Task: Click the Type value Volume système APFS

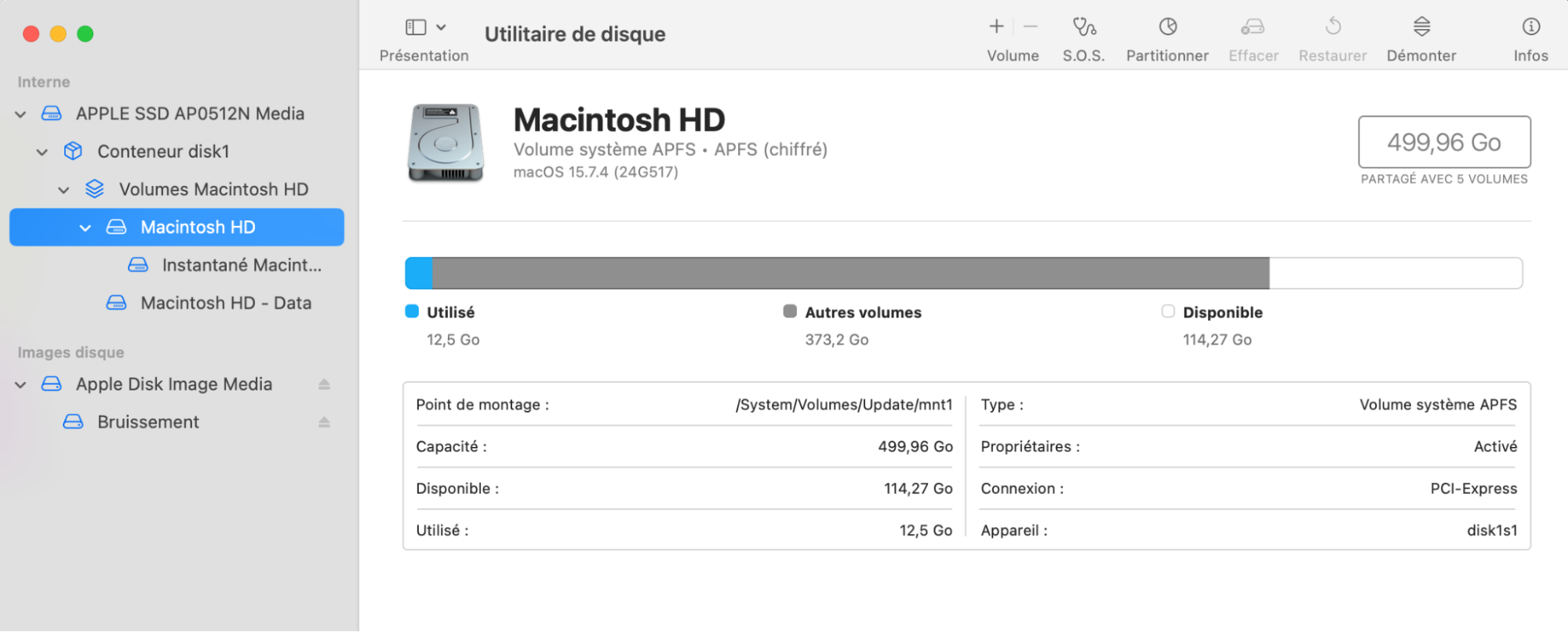Action: pyautogui.click(x=1438, y=405)
